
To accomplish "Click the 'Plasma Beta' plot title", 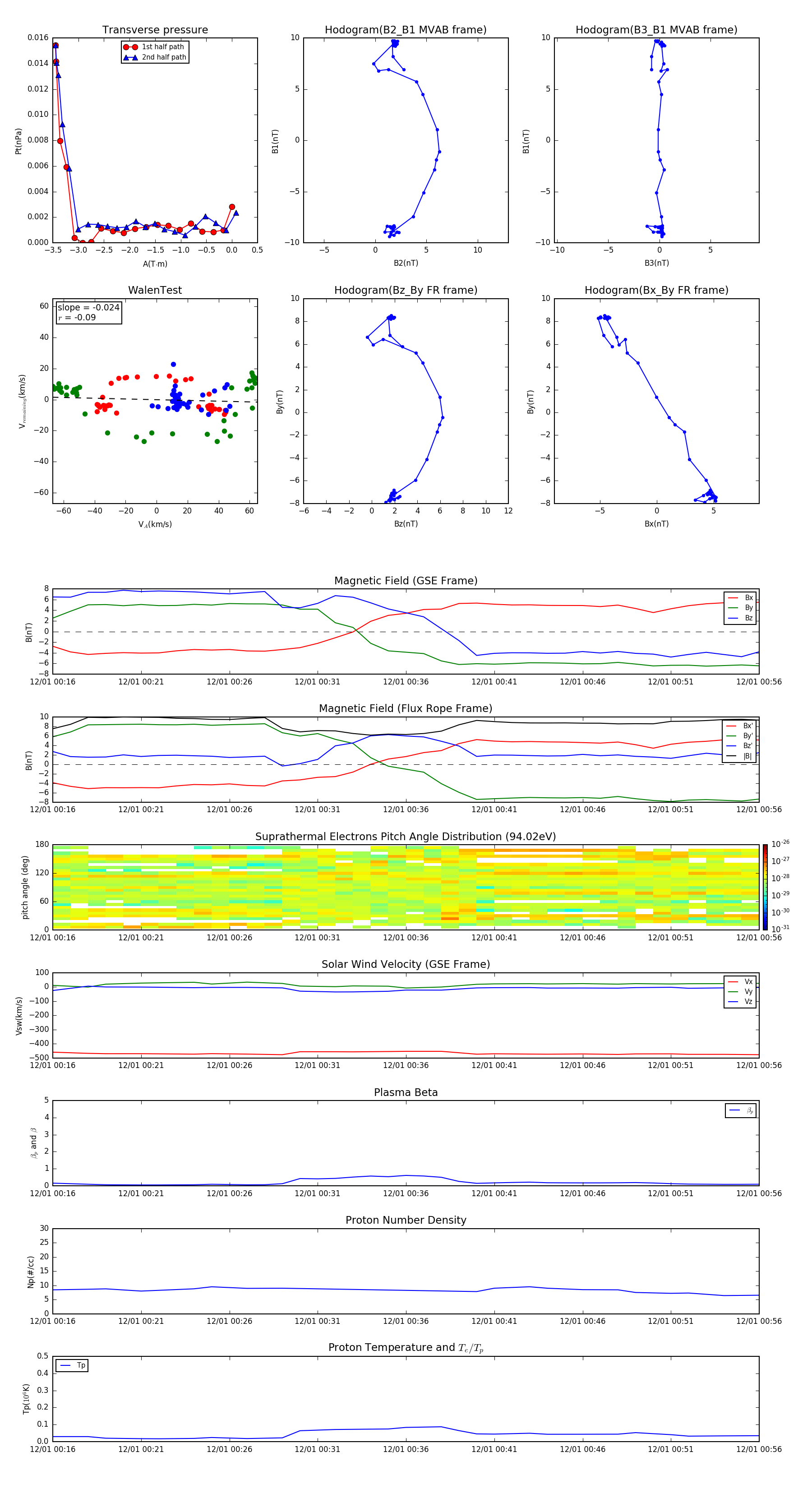I will tap(406, 1092).
